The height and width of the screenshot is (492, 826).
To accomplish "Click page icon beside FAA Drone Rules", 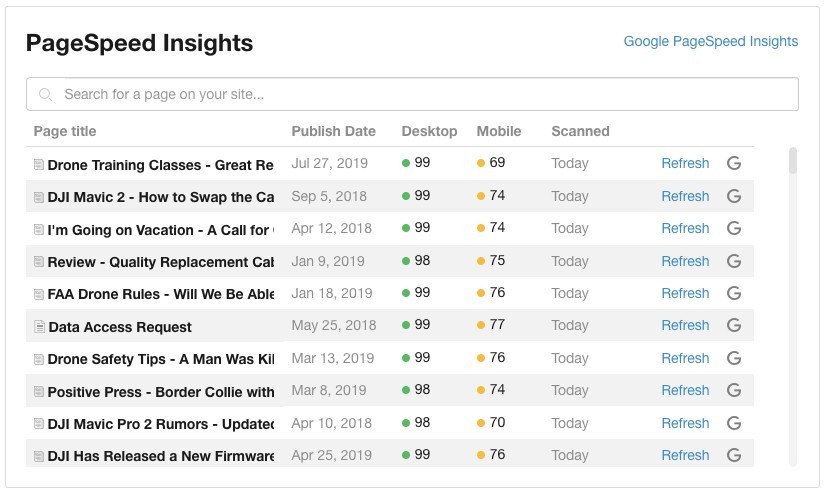I will 38,294.
